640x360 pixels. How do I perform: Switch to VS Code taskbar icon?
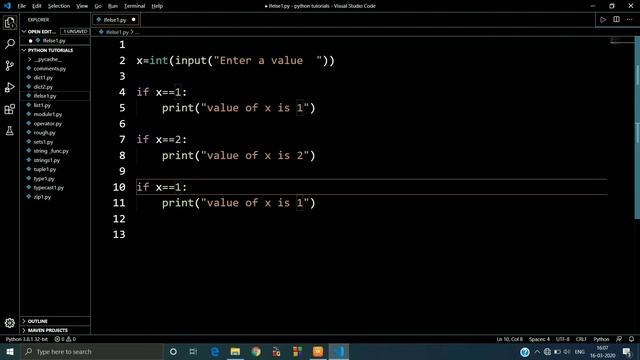click(x=339, y=351)
